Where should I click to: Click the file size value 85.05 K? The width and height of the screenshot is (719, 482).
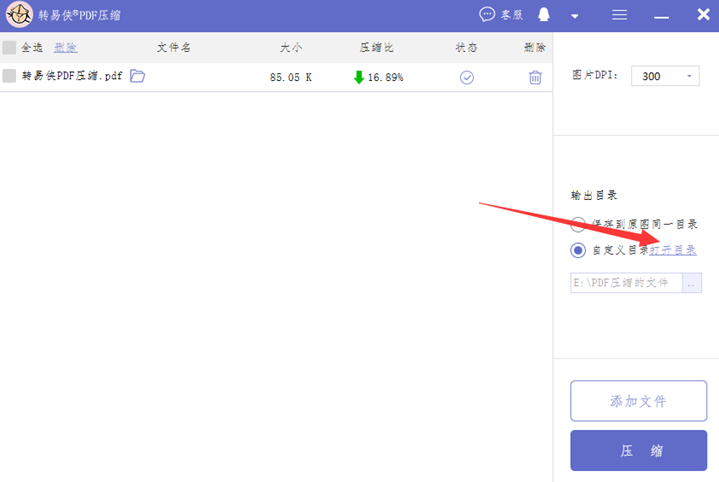click(291, 78)
